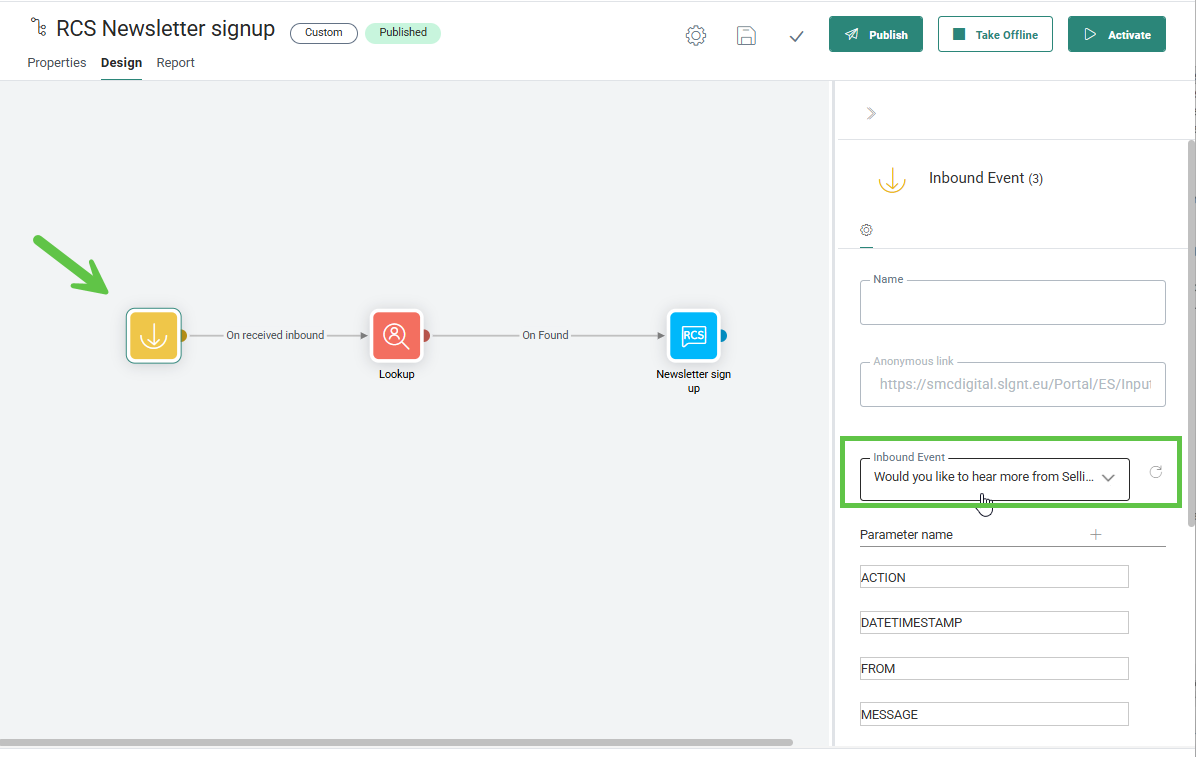Click the Name input field
This screenshot has width=1196, height=757.
[1012, 304]
